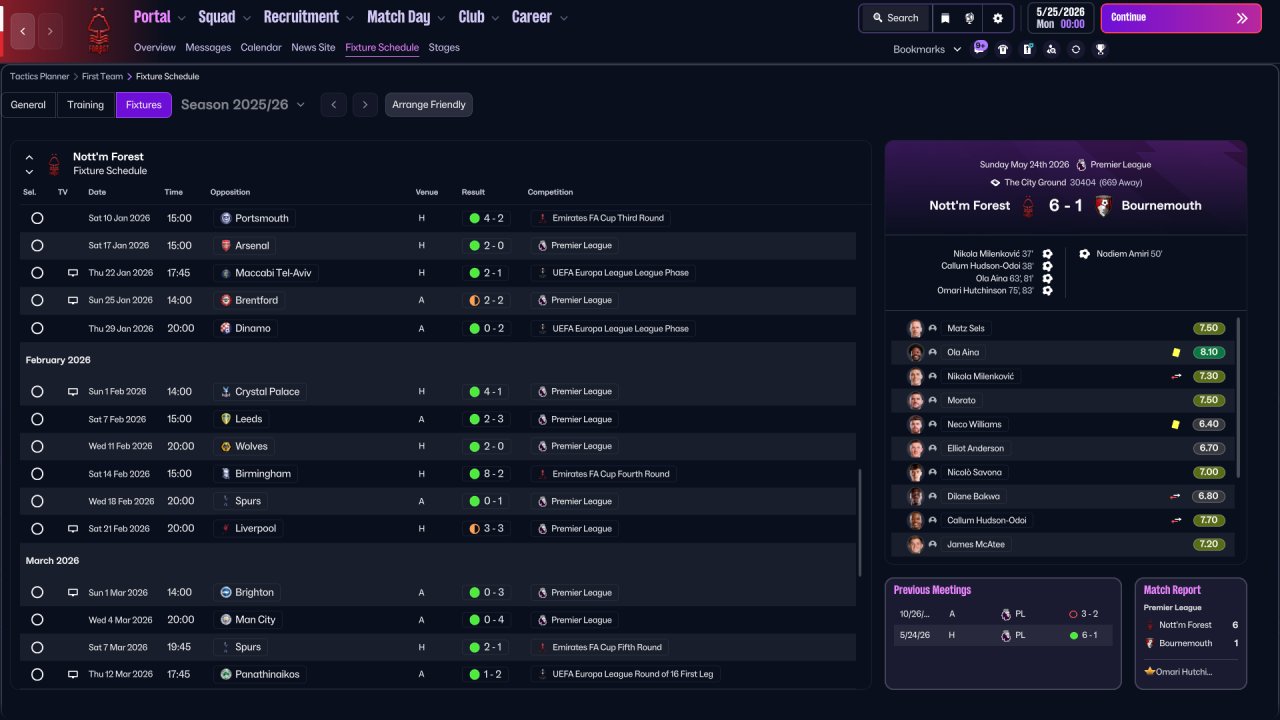This screenshot has width=1280, height=720.
Task: Click the Portsmouth club badge
Action: click(x=225, y=218)
